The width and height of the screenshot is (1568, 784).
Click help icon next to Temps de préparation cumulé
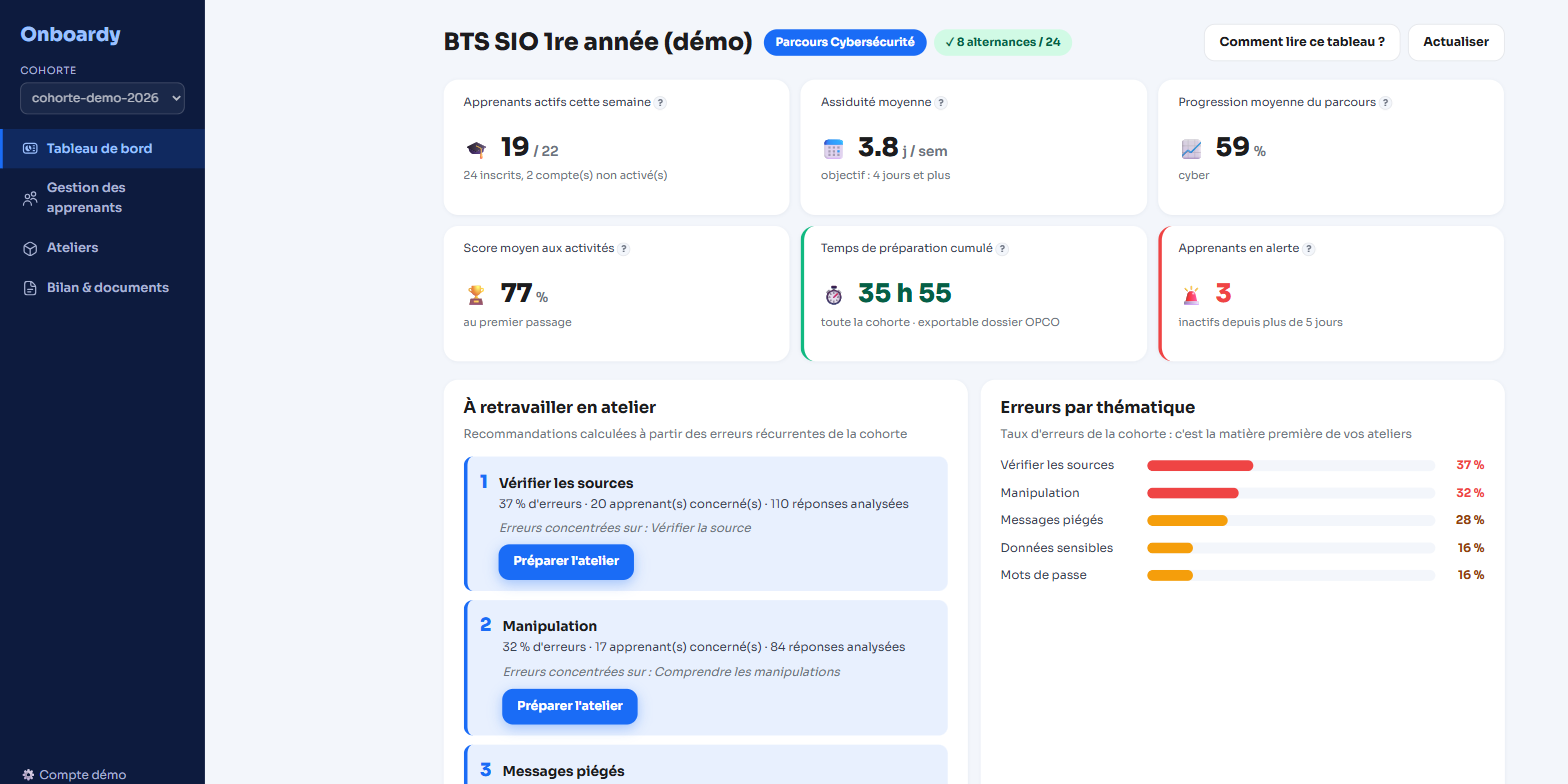pos(1003,249)
